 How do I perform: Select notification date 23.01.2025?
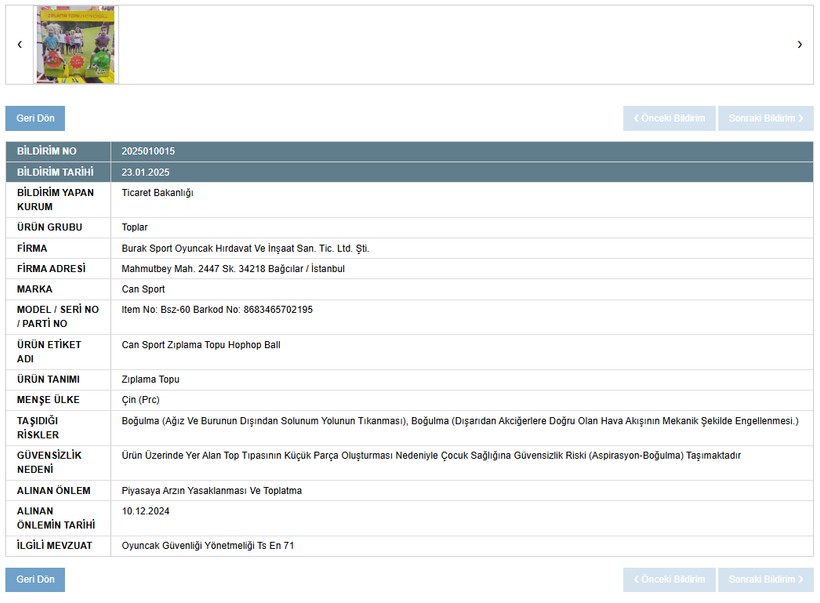145,172
